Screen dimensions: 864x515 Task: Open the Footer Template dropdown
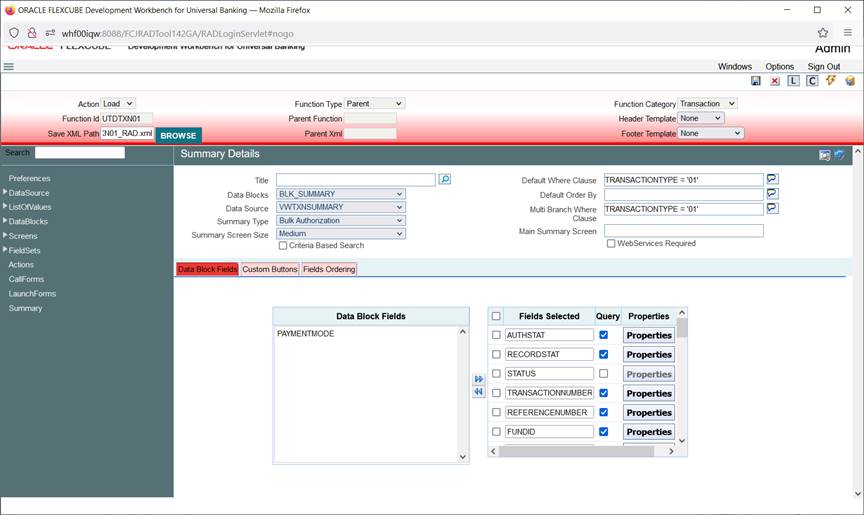click(x=710, y=133)
